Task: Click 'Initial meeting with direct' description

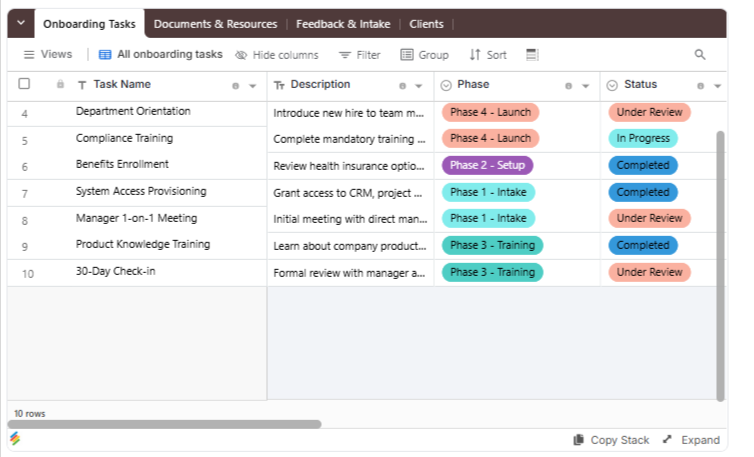Action: tap(350, 219)
